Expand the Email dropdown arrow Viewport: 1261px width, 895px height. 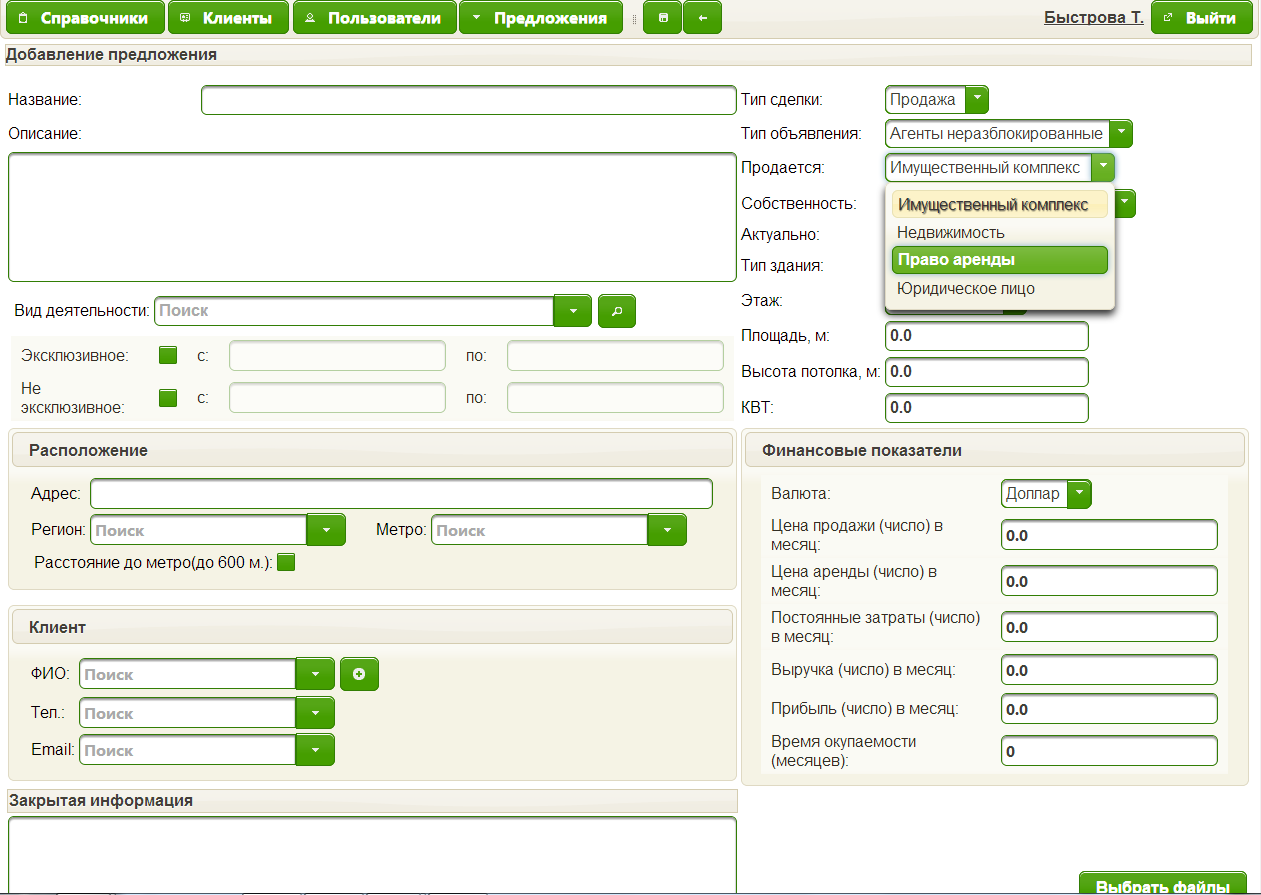tap(315, 750)
